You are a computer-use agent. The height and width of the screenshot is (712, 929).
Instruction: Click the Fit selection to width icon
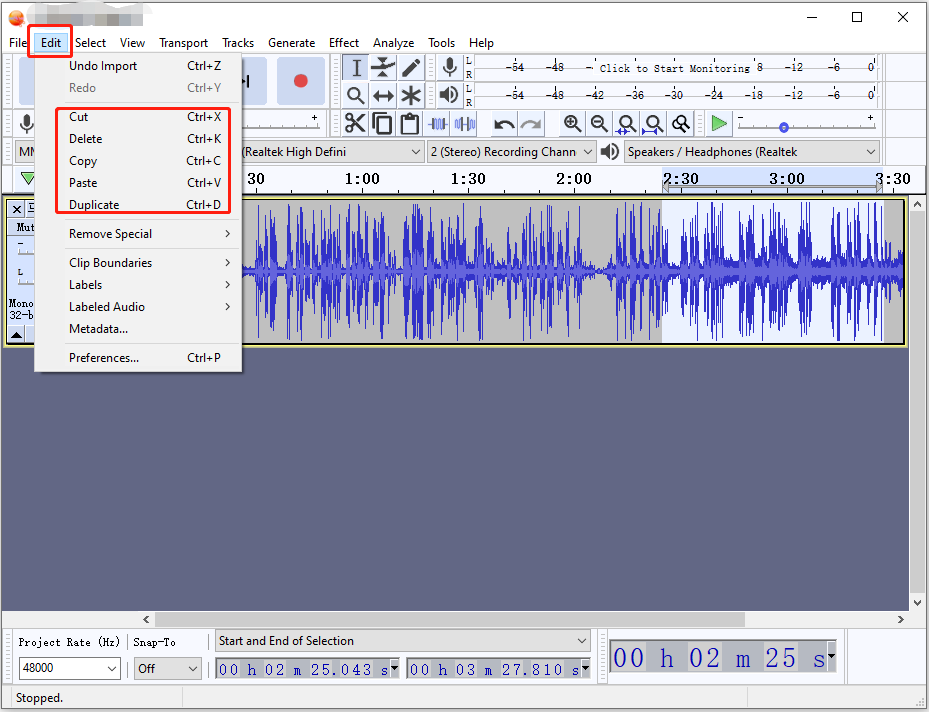point(626,124)
